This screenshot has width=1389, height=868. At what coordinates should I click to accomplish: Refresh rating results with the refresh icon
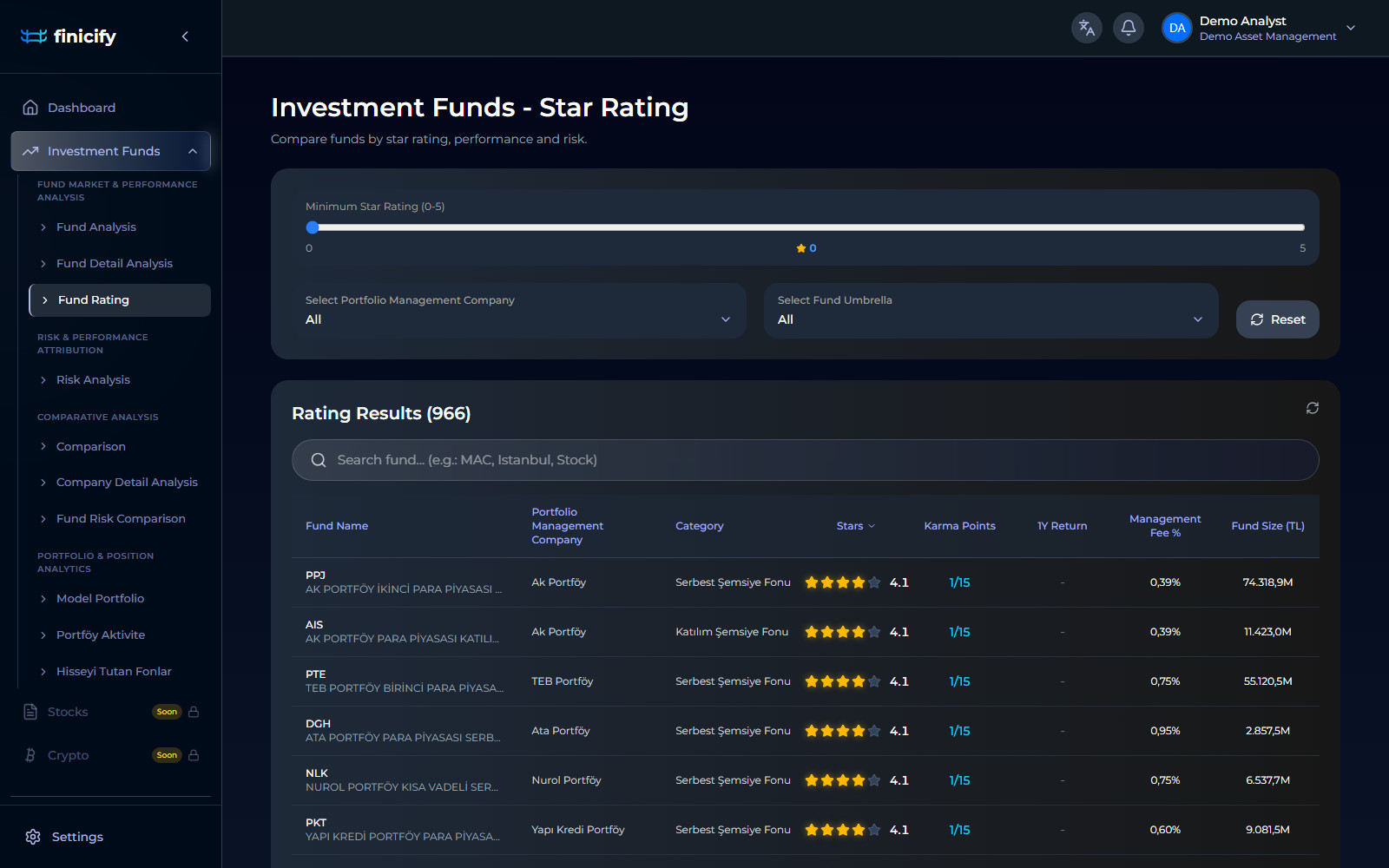(x=1313, y=408)
